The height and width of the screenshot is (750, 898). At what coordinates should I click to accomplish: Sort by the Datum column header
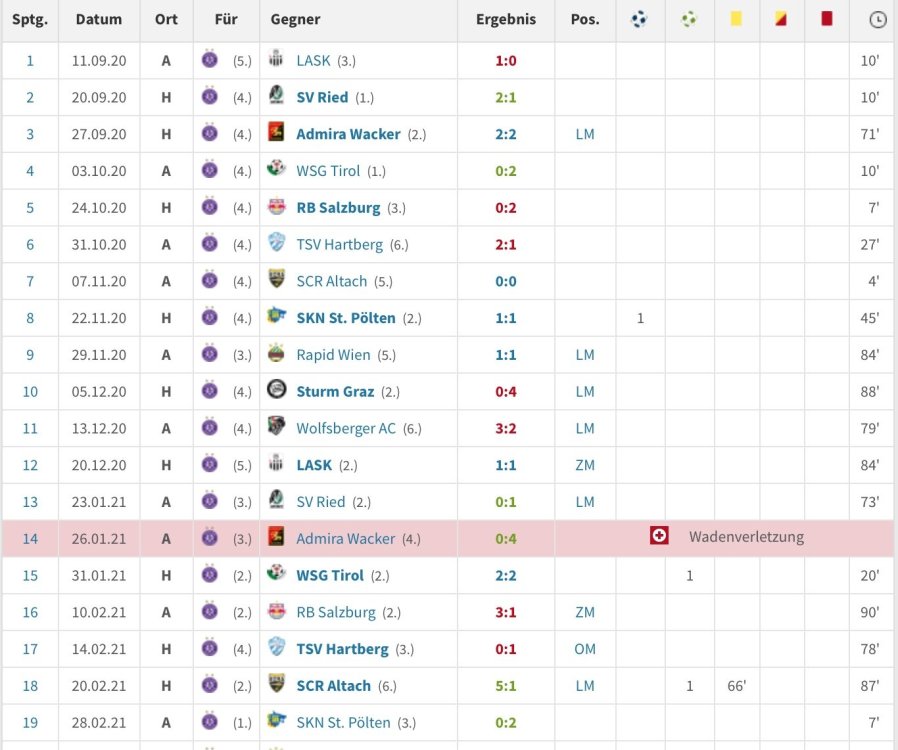[98, 19]
